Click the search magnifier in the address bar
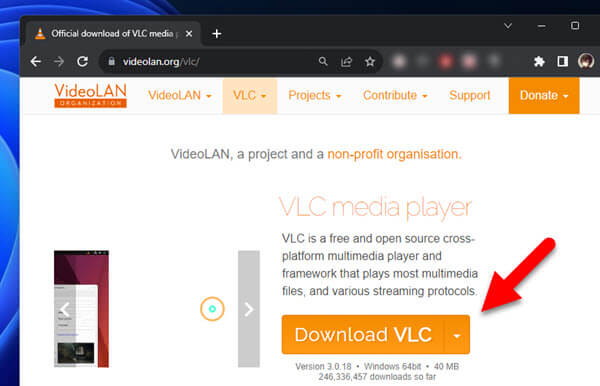This screenshot has width=600, height=386. pyautogui.click(x=323, y=61)
